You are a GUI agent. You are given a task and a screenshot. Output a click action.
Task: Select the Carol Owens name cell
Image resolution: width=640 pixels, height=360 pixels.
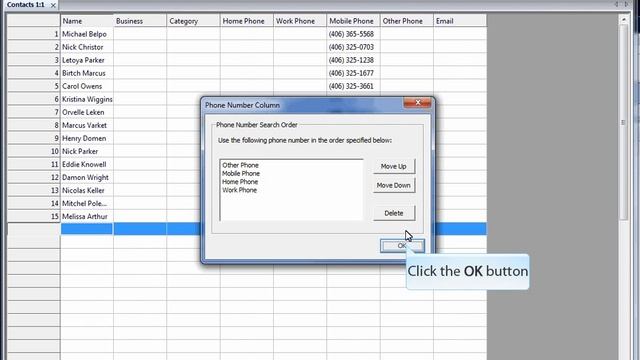87,86
